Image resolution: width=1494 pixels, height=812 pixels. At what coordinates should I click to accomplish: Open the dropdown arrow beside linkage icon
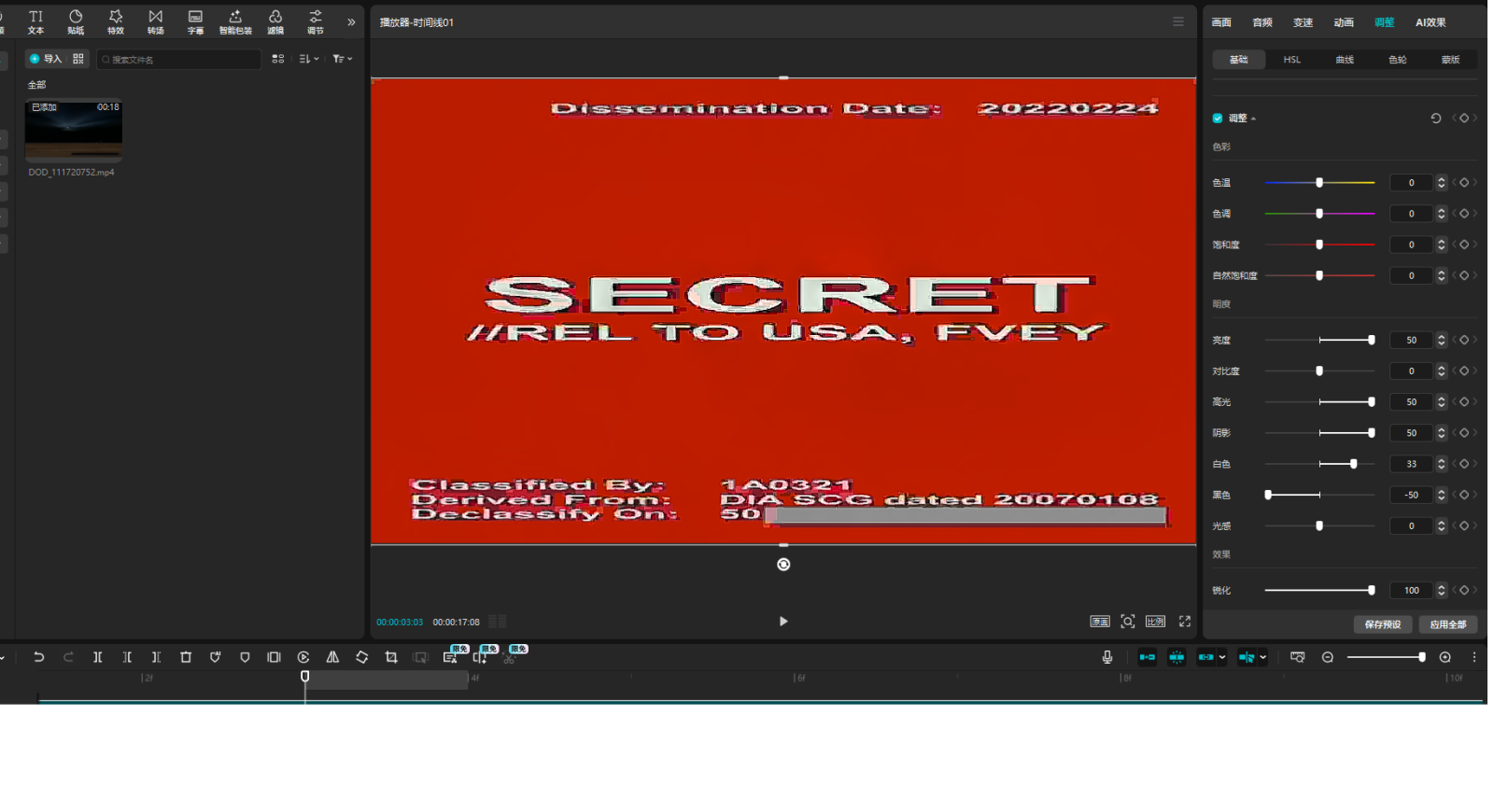click(x=1222, y=657)
